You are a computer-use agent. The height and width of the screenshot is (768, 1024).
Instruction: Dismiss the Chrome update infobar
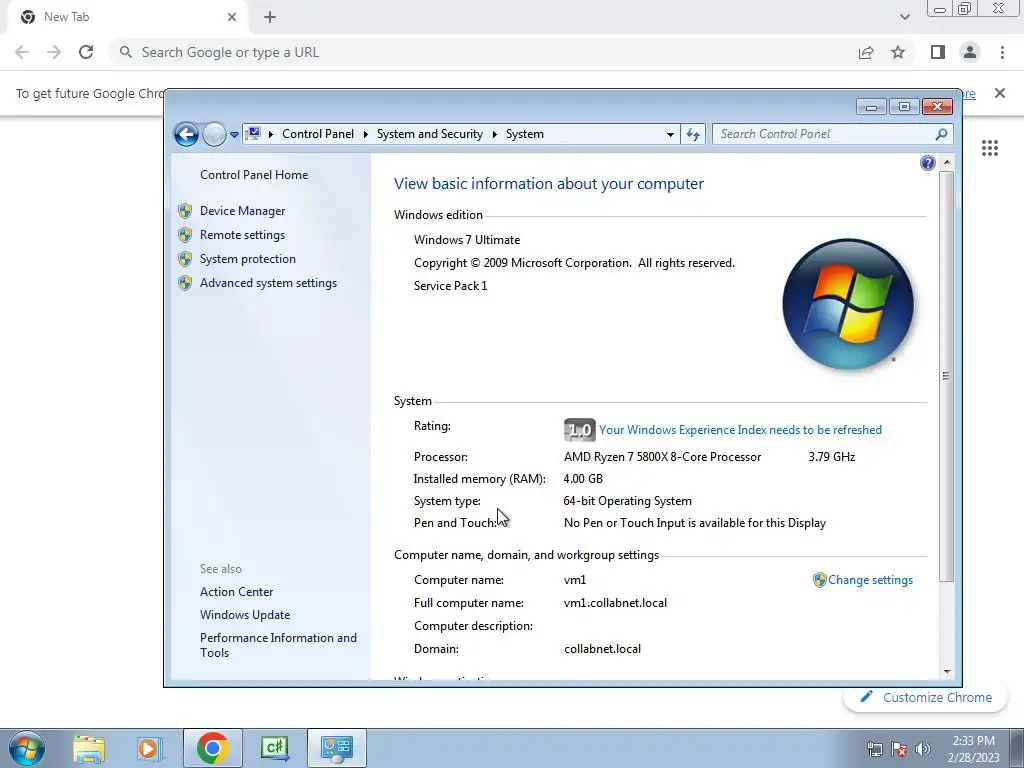click(1000, 93)
